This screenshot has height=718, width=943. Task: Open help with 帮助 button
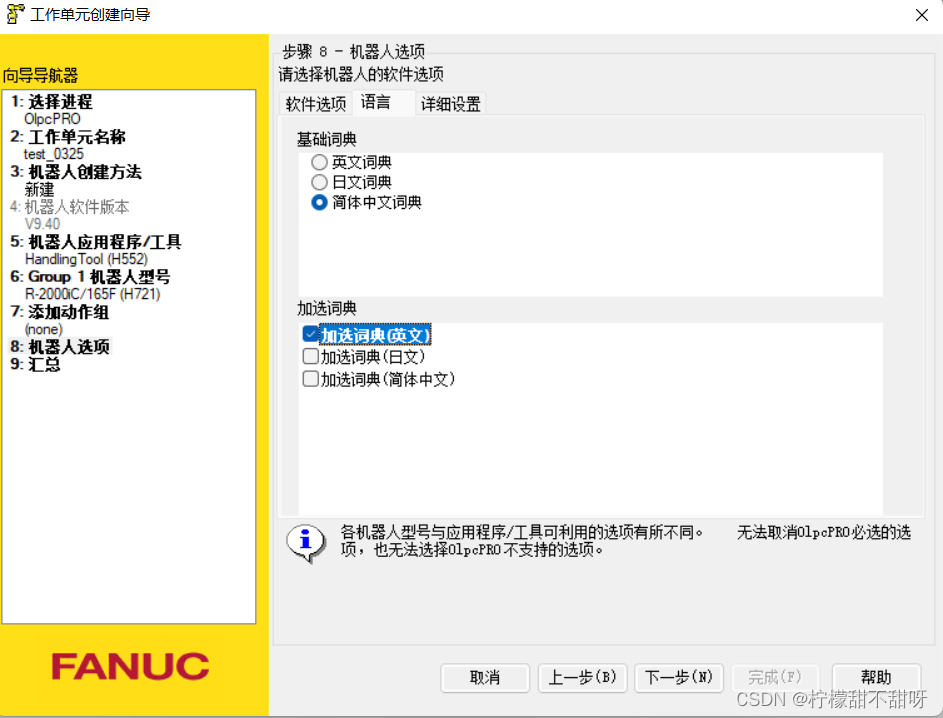point(876,678)
